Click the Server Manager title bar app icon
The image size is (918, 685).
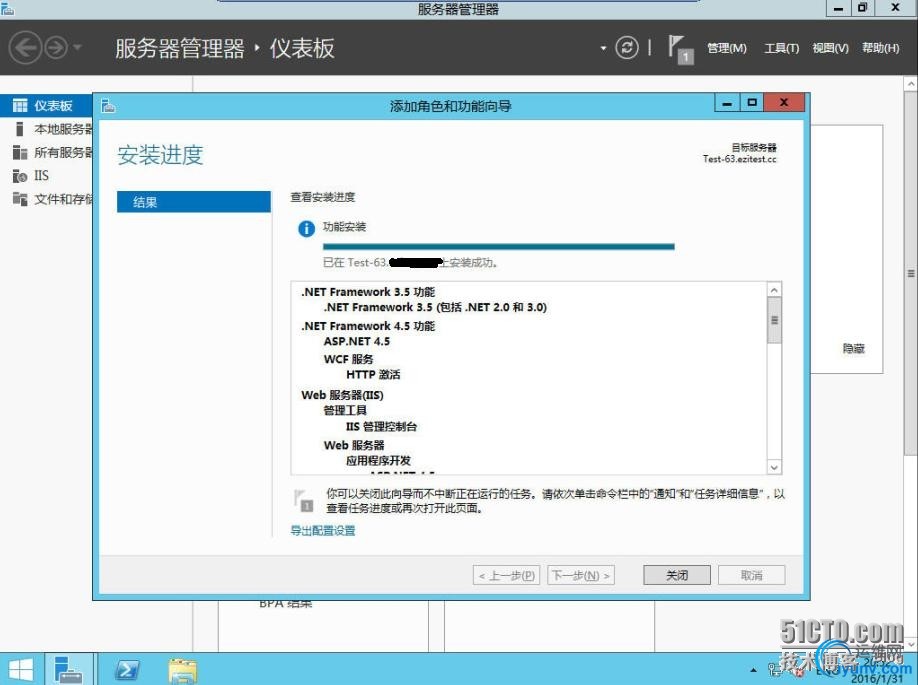coord(8,8)
